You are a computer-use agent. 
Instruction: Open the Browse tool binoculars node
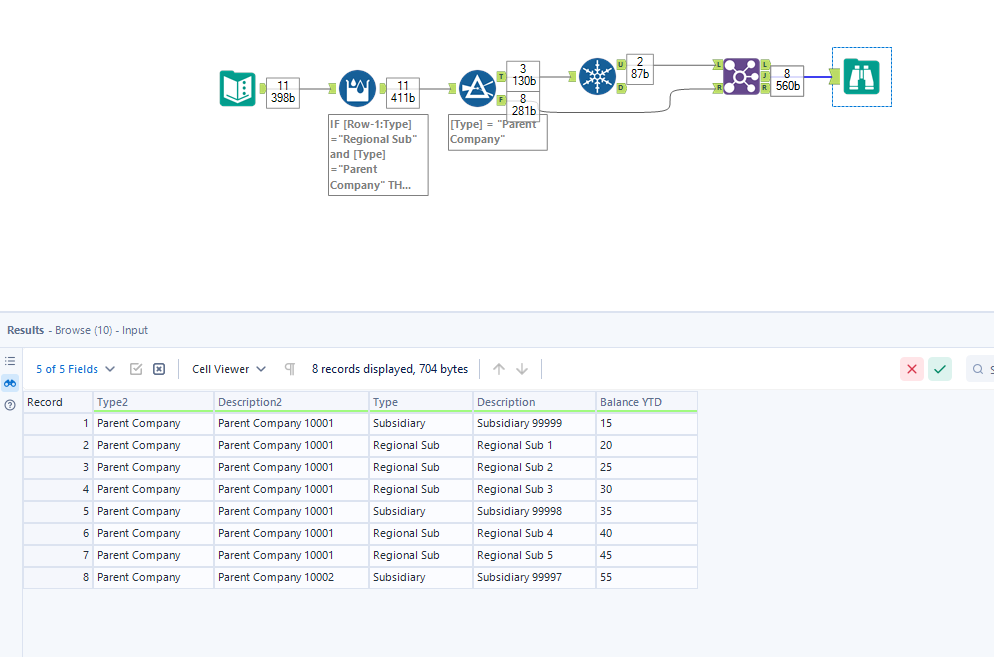pyautogui.click(x=861, y=76)
